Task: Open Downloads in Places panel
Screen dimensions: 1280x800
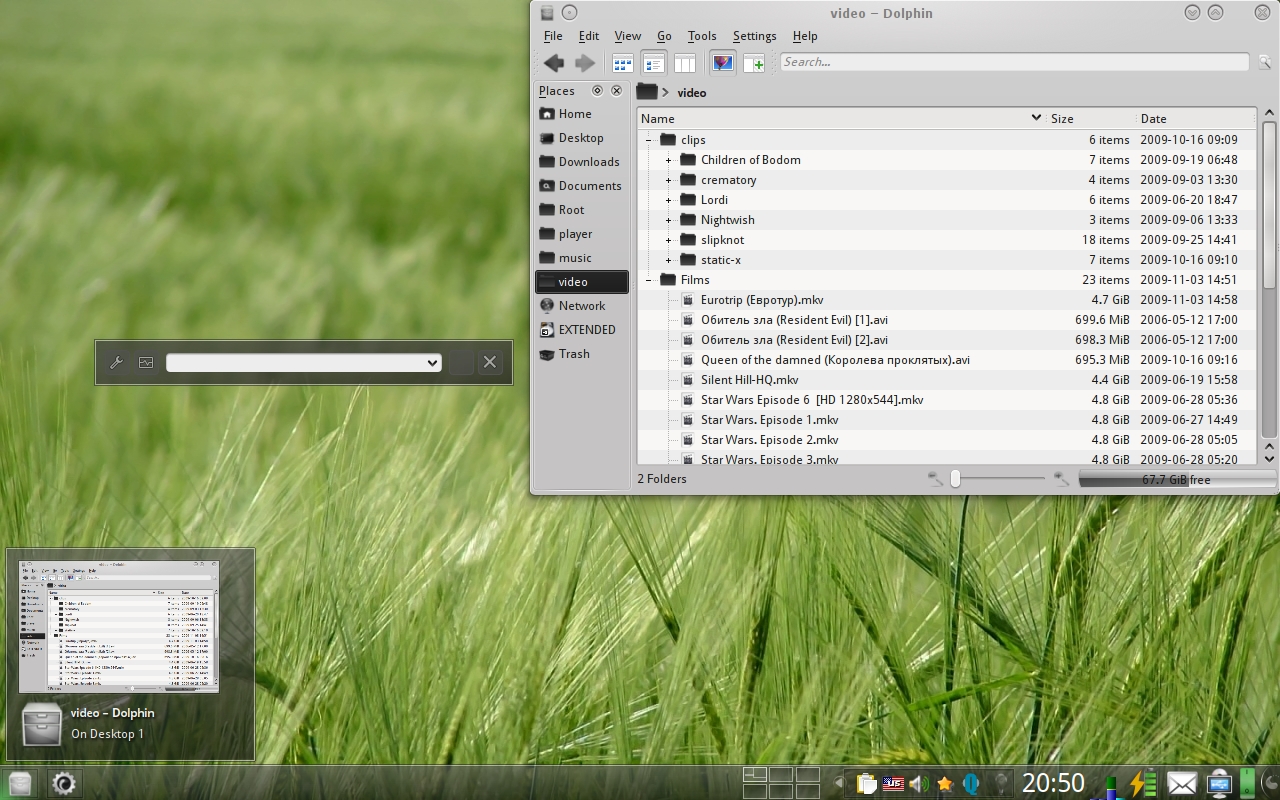Action: pyautogui.click(x=582, y=162)
